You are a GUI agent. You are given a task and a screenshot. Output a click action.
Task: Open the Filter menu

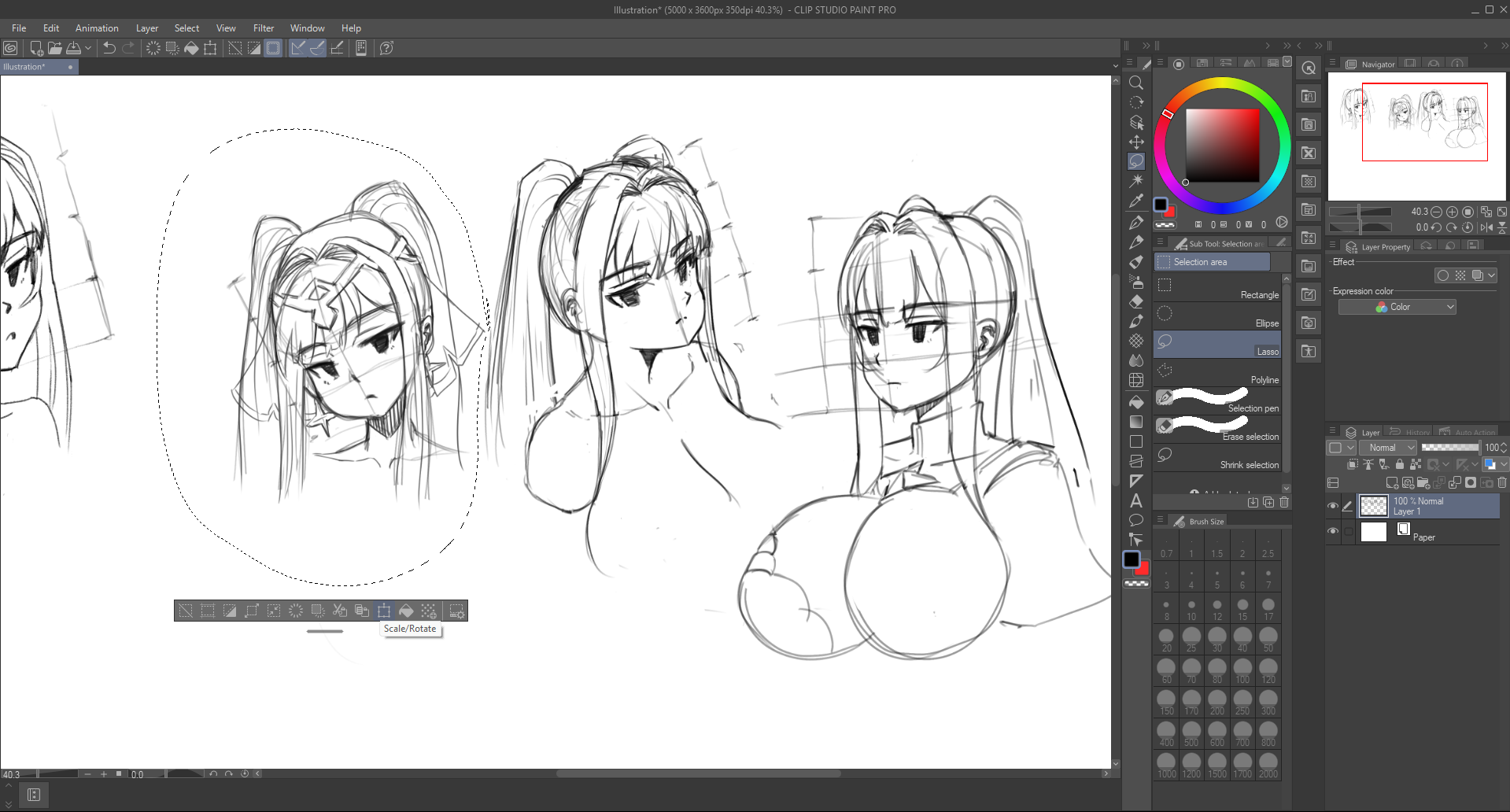[x=264, y=28]
